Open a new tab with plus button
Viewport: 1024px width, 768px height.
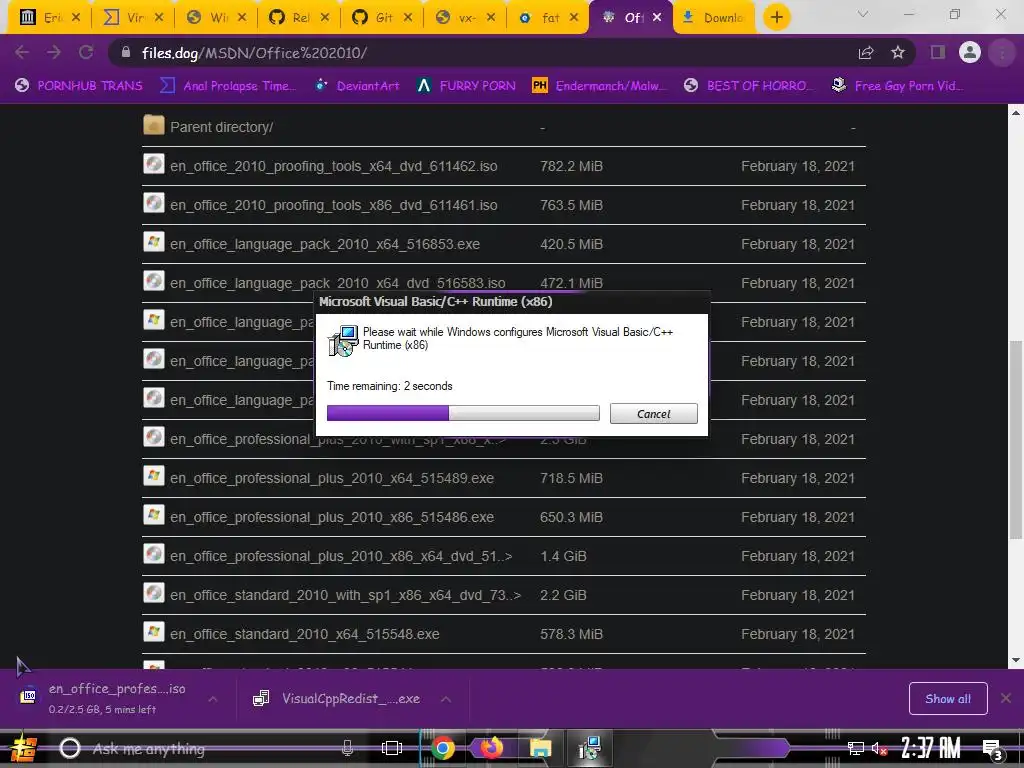776,17
